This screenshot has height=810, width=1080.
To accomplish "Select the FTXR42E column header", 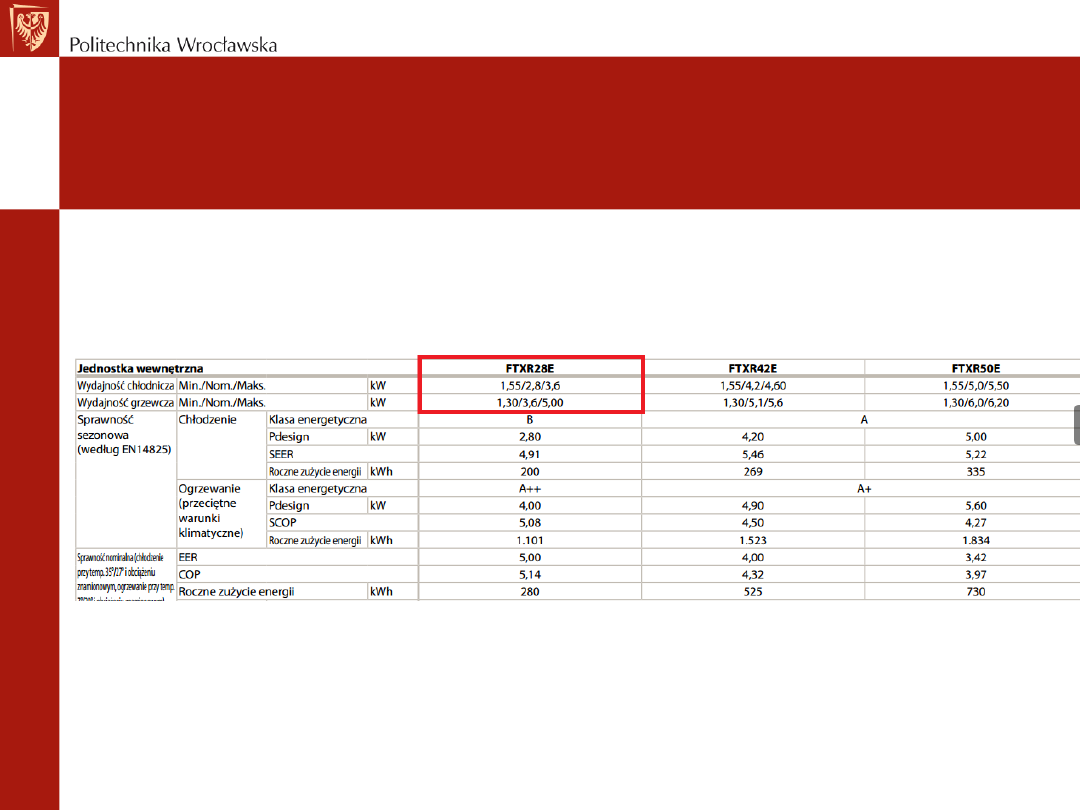I will click(x=753, y=368).
